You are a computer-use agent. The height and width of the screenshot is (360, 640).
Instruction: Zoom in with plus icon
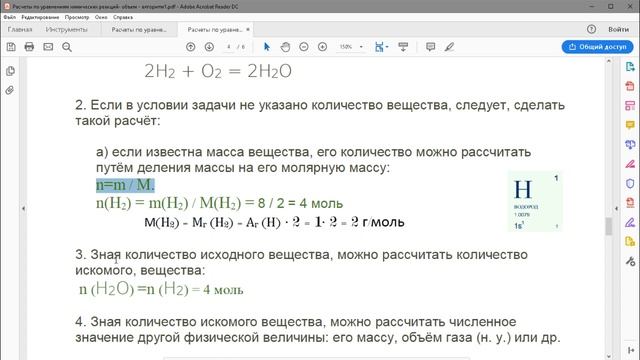(x=322, y=47)
